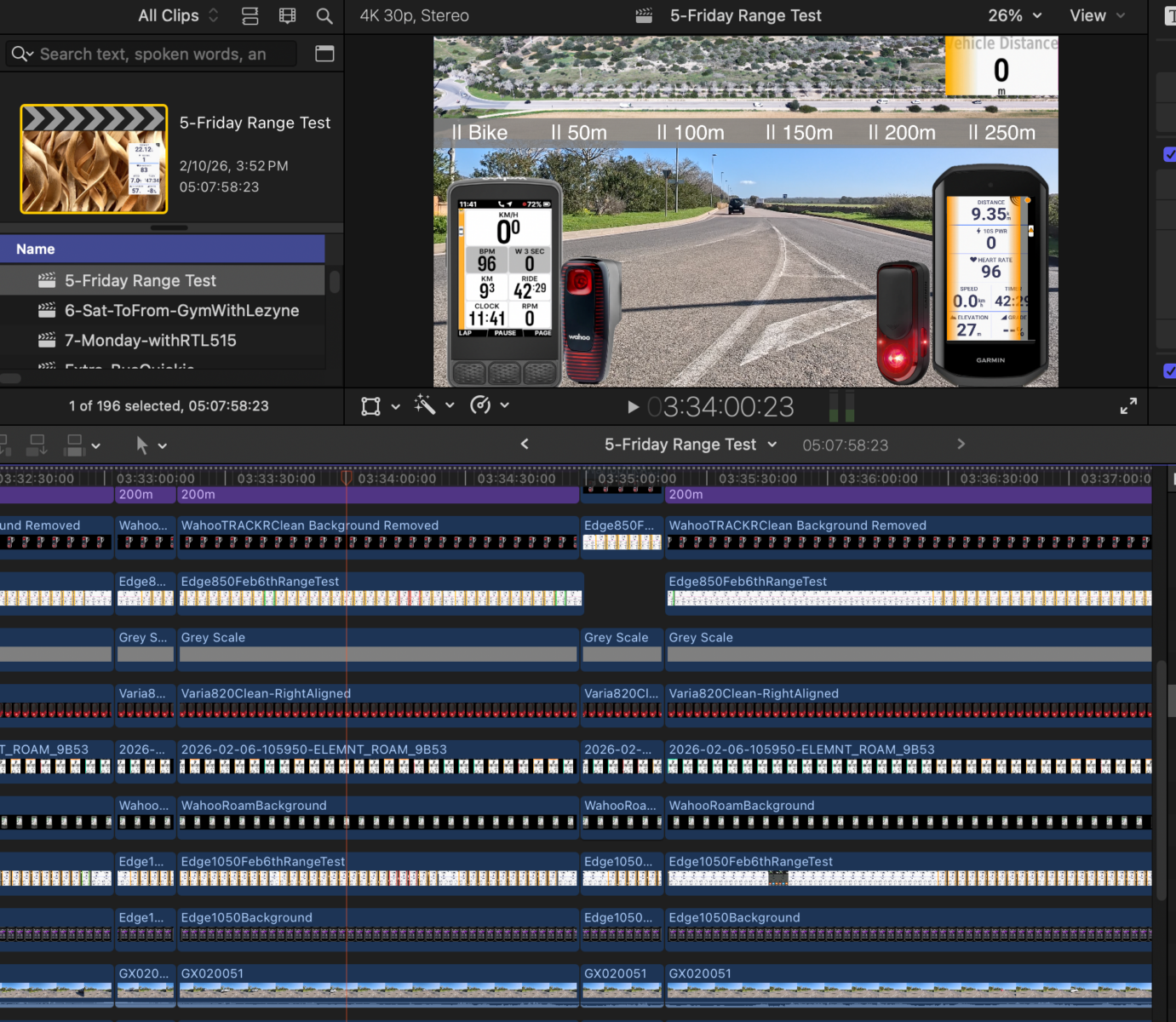The width and height of the screenshot is (1176, 1022).
Task: Select the arrow Select tool in timeline toolbar
Action: (x=142, y=445)
